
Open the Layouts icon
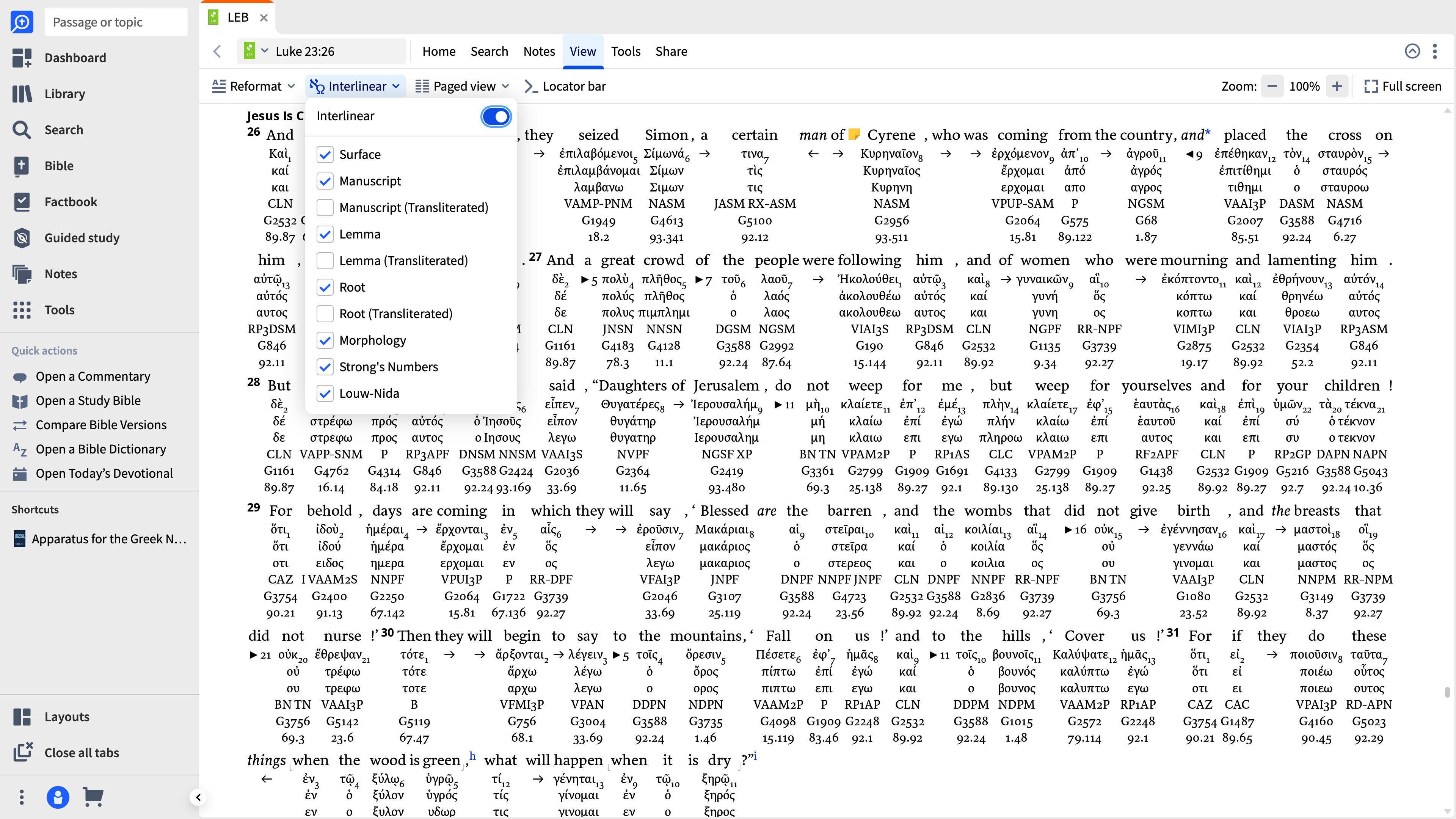22,717
